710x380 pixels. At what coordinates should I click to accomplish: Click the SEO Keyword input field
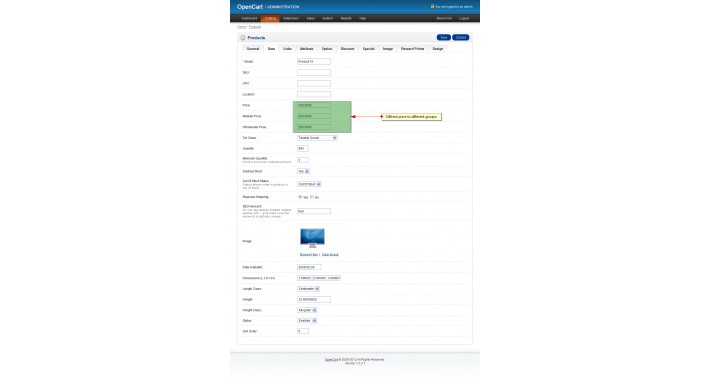point(314,211)
